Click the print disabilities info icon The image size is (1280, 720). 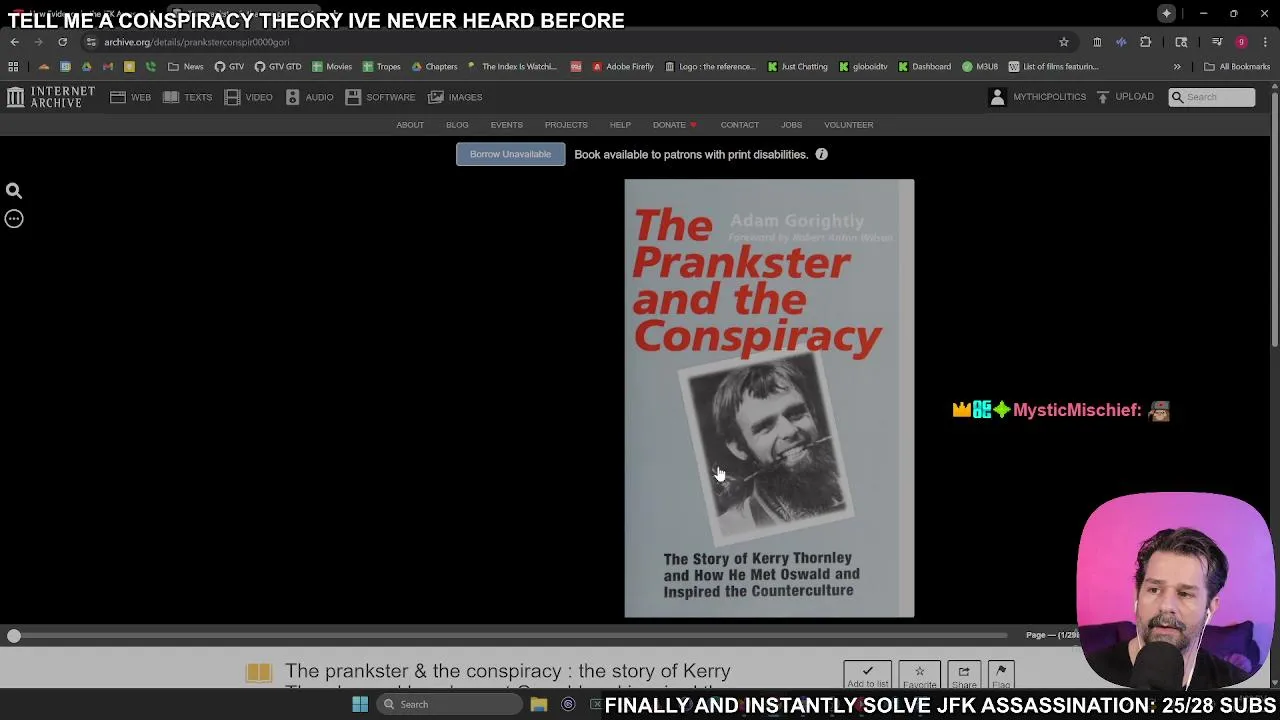pyautogui.click(x=821, y=155)
